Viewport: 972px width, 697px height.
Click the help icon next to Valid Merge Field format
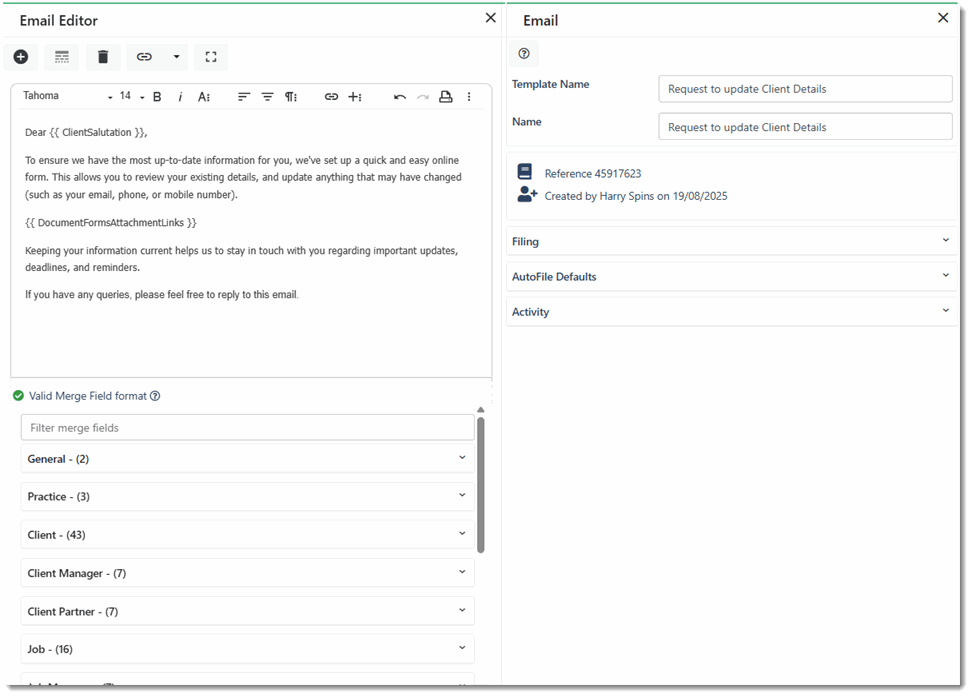pyautogui.click(x=155, y=396)
